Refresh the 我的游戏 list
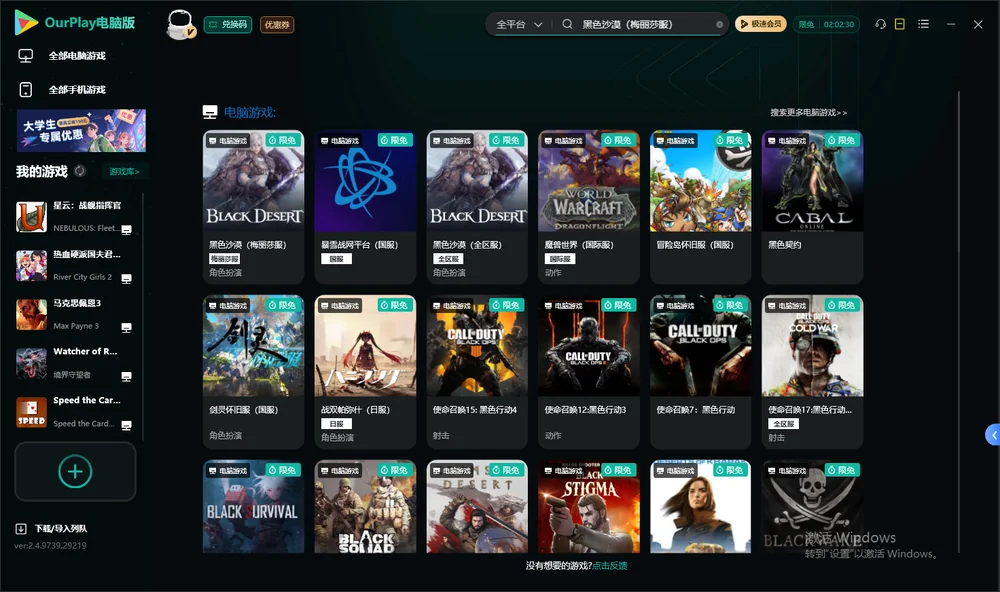1000x592 pixels. [80, 171]
